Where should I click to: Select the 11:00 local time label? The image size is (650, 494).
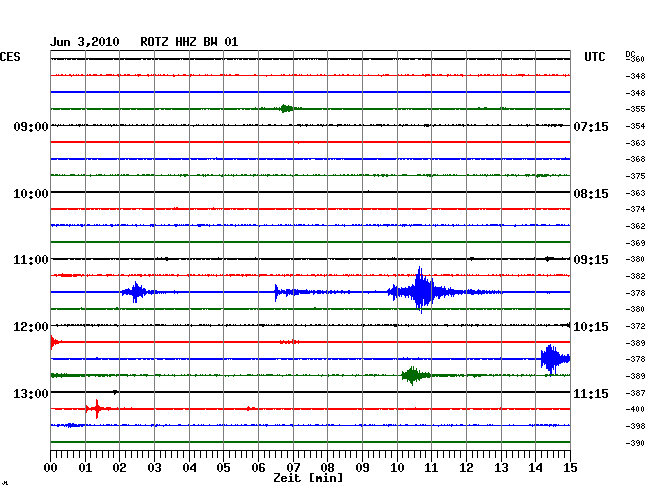[x=31, y=260]
